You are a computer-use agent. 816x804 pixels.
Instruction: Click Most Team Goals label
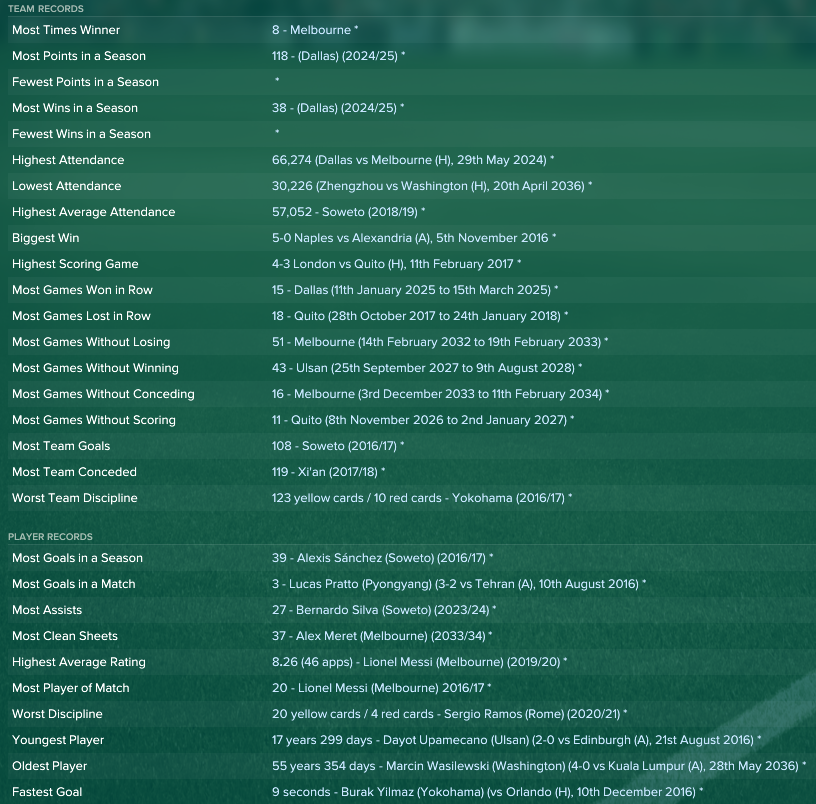(61, 446)
